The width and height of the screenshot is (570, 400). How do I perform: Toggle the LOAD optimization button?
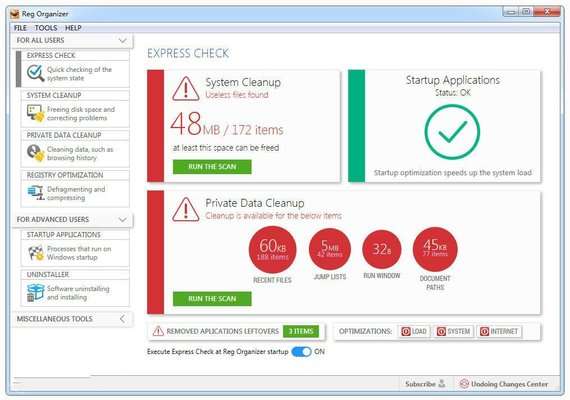point(414,331)
